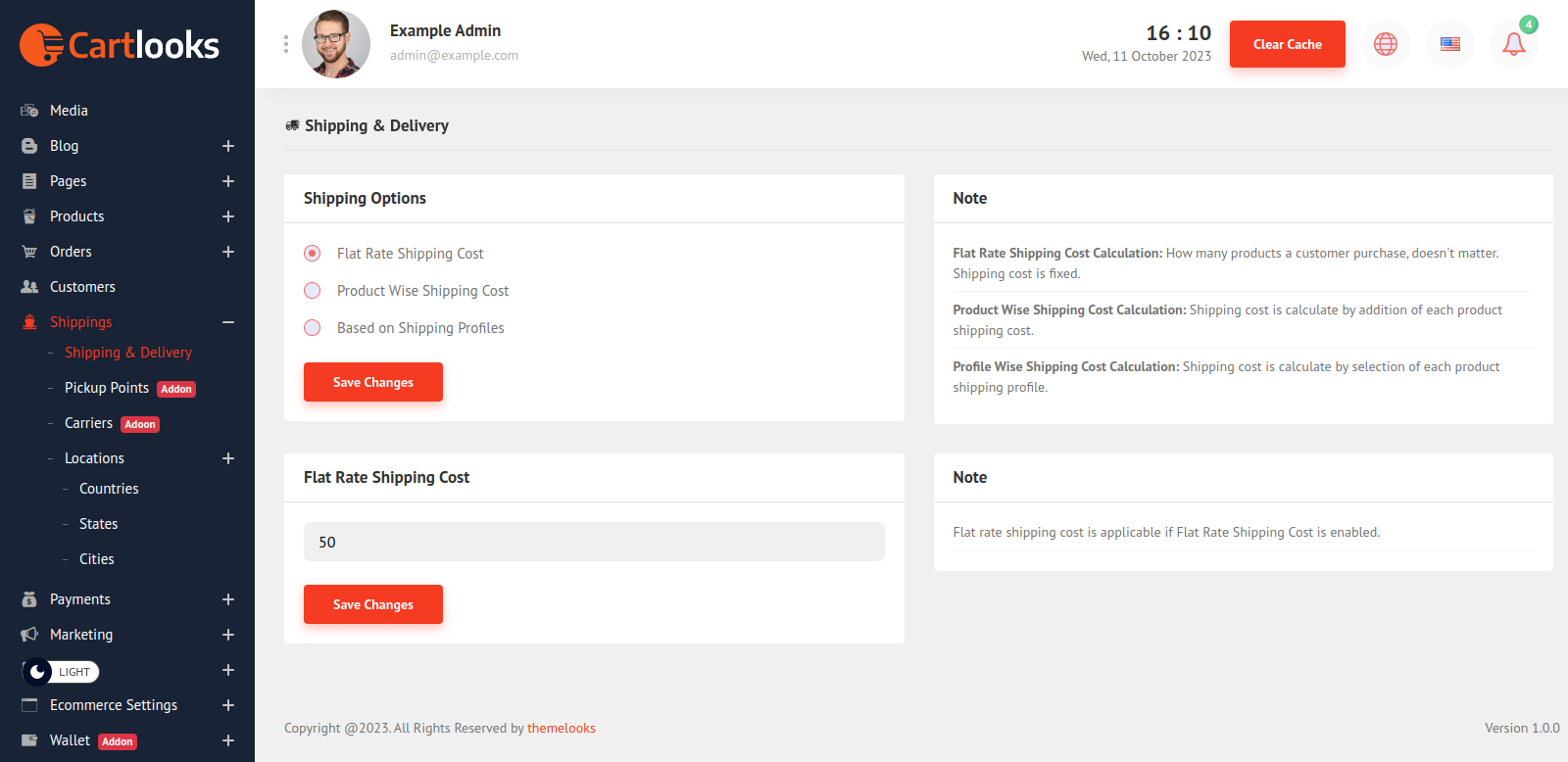This screenshot has height=762, width=1568.
Task: Click the Marketing megaphone icon
Action: pos(29,635)
